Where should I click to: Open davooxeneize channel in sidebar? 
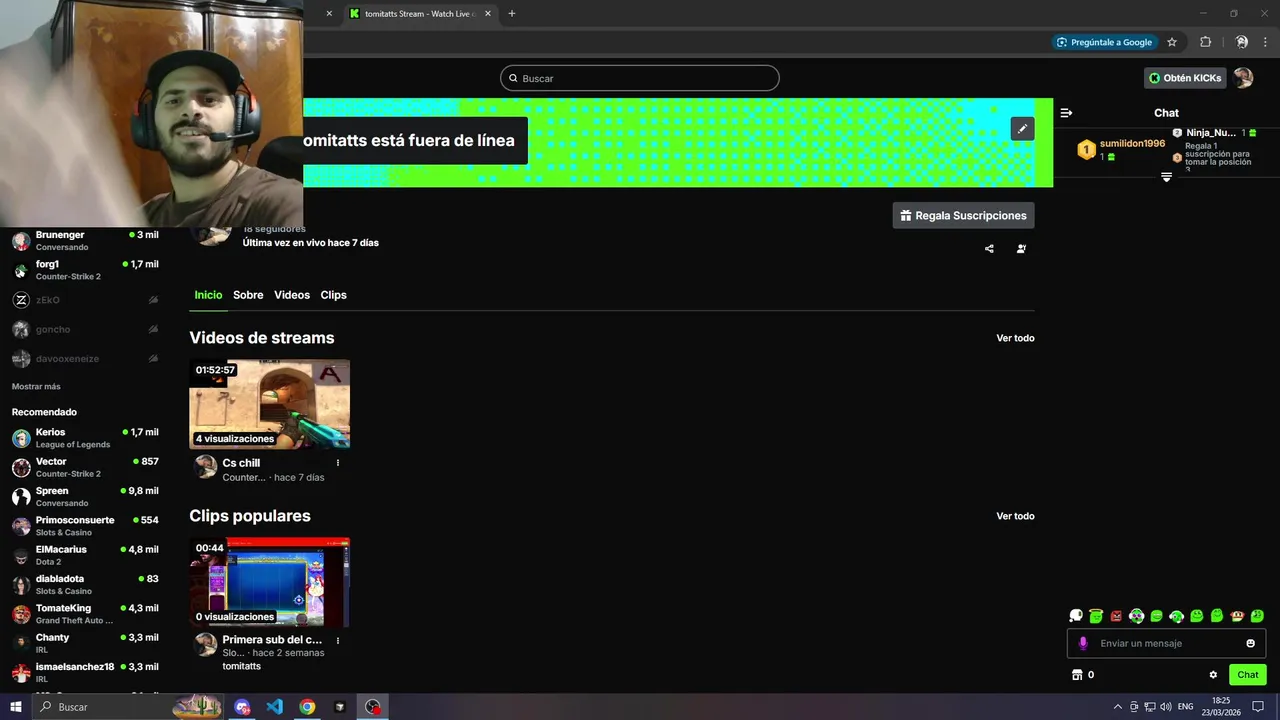tap(85, 358)
